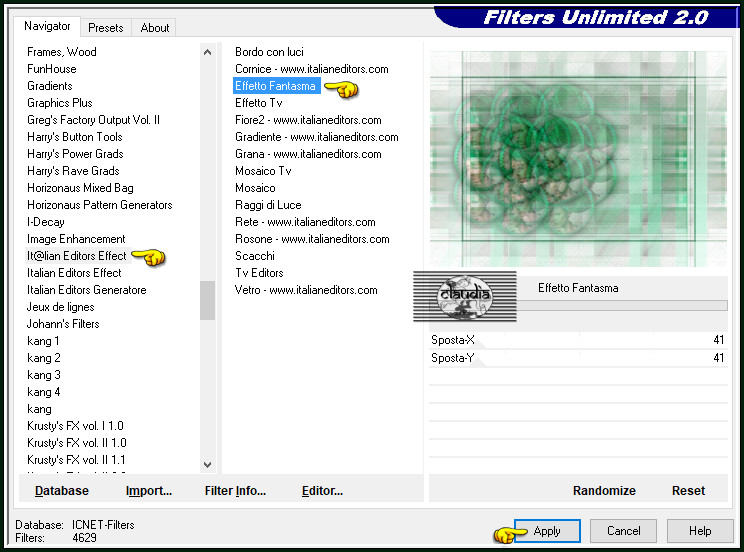Viewport: 744px width, 552px height.
Task: Choose Bordo con luci filter
Action: [x=269, y=52]
